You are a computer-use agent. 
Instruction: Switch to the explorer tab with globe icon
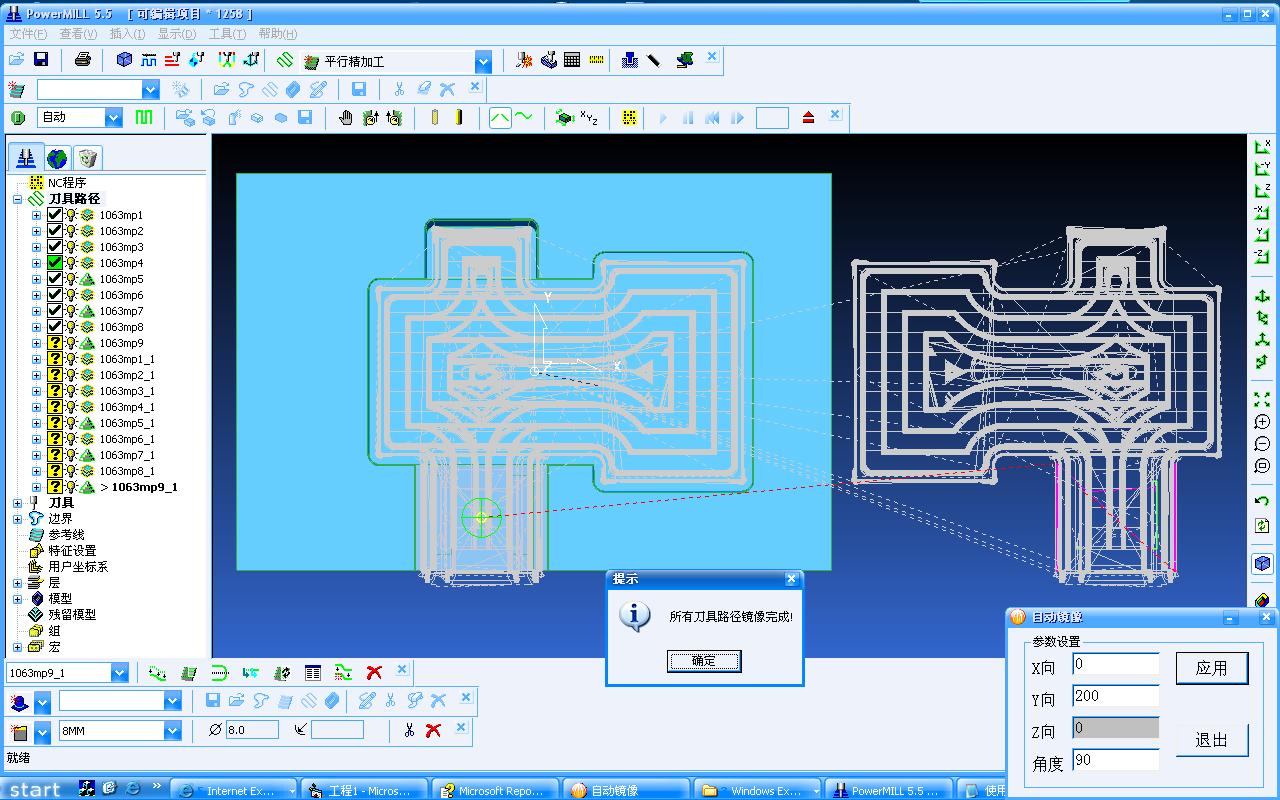(57, 157)
